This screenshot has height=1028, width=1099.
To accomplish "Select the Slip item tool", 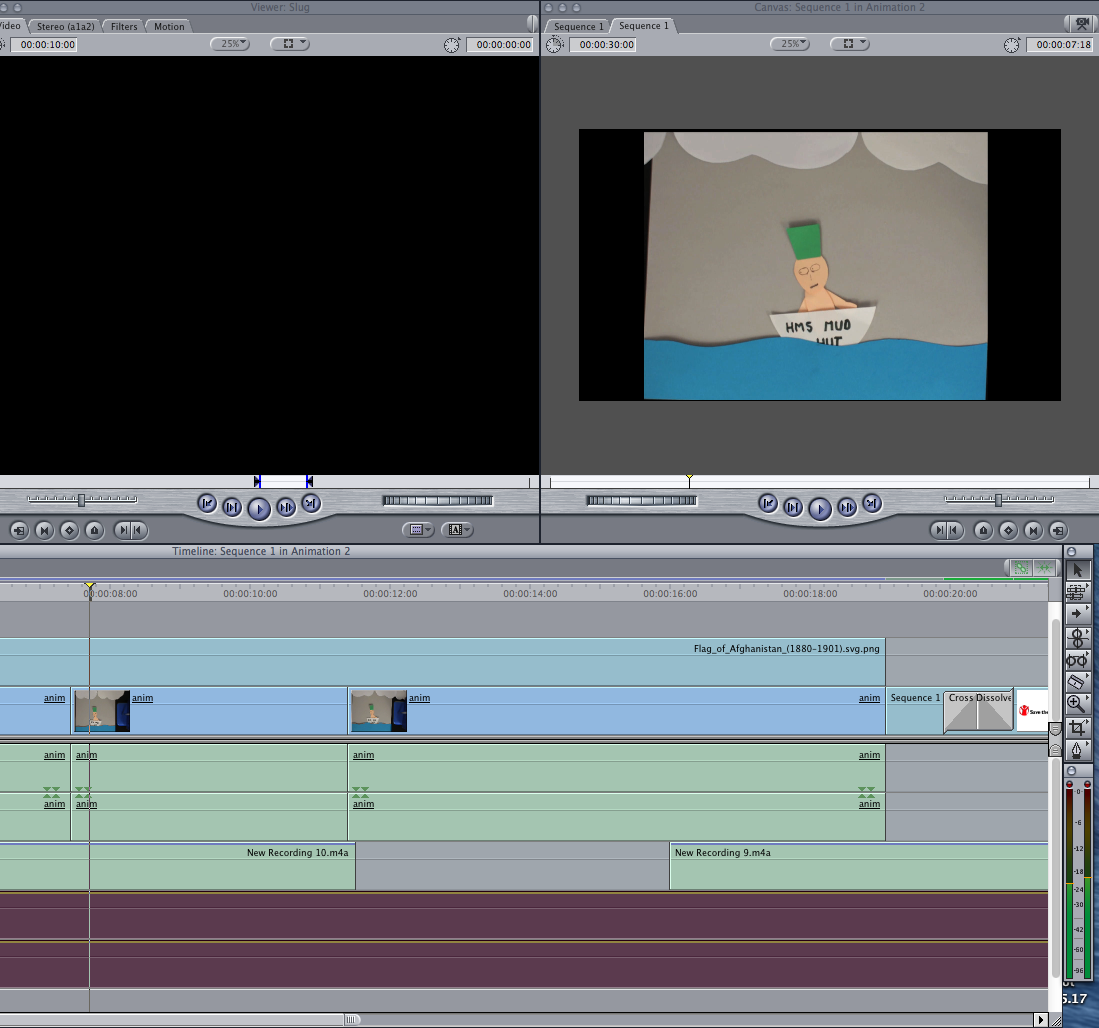I will click(x=1077, y=659).
